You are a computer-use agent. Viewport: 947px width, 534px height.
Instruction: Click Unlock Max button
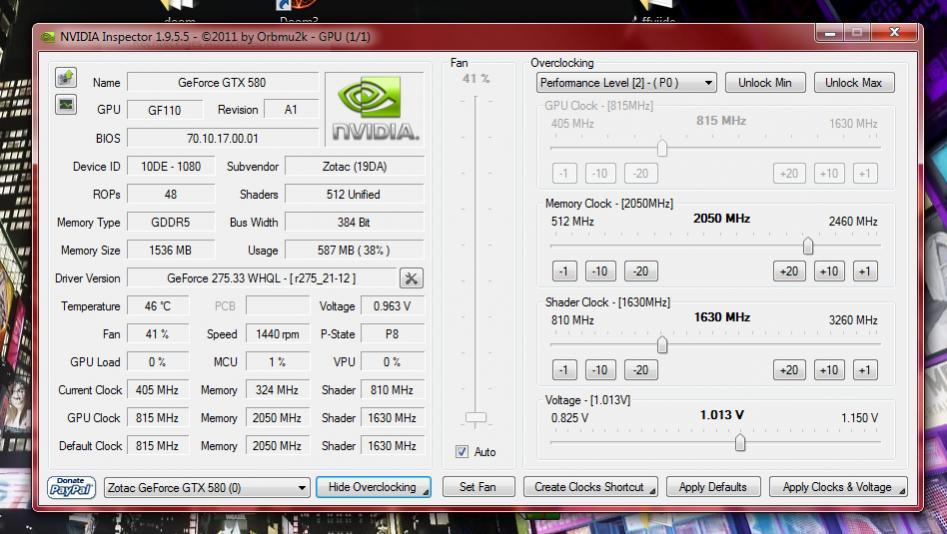(853, 83)
